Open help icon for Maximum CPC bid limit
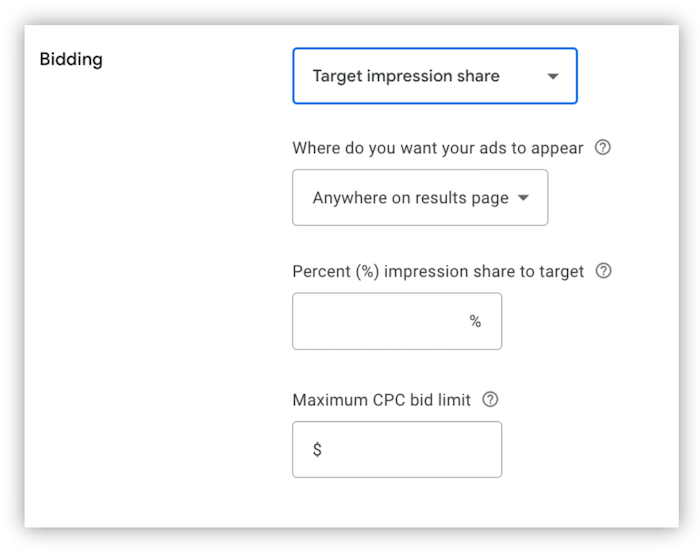700x552 pixels. [490, 400]
